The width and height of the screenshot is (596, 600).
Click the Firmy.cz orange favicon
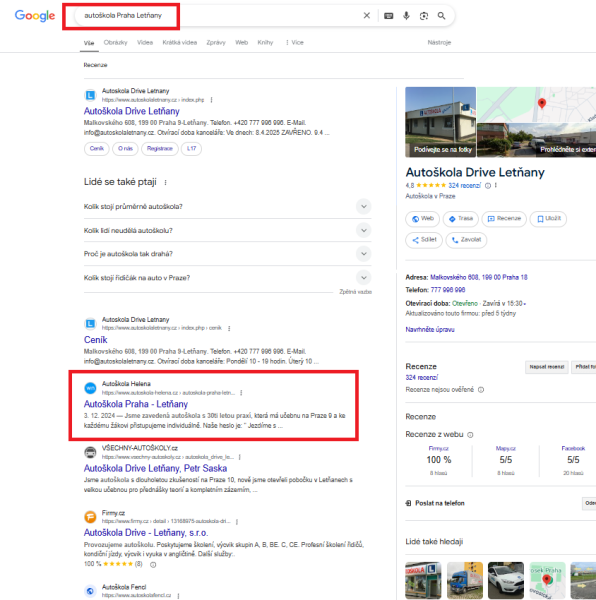90,517
